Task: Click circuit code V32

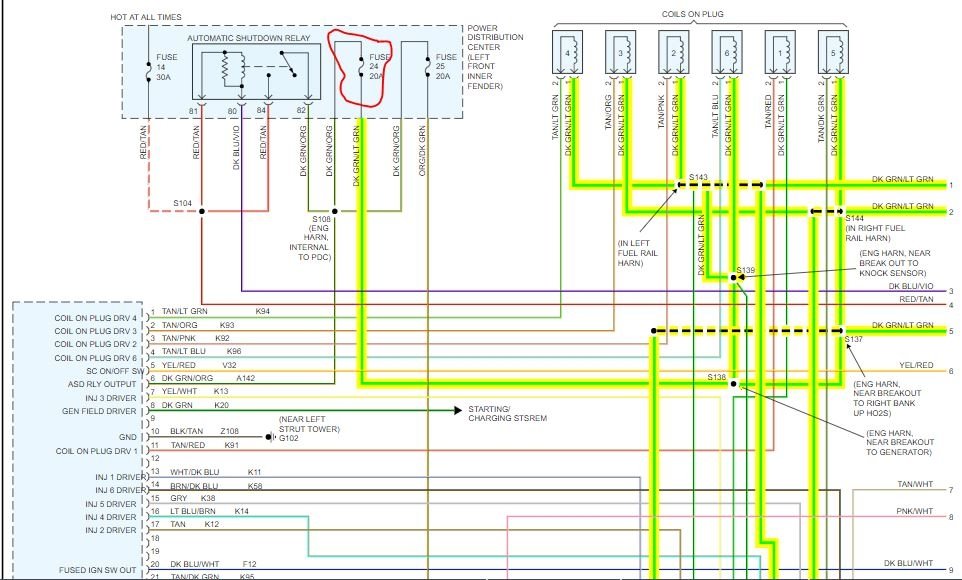Action: tap(229, 365)
